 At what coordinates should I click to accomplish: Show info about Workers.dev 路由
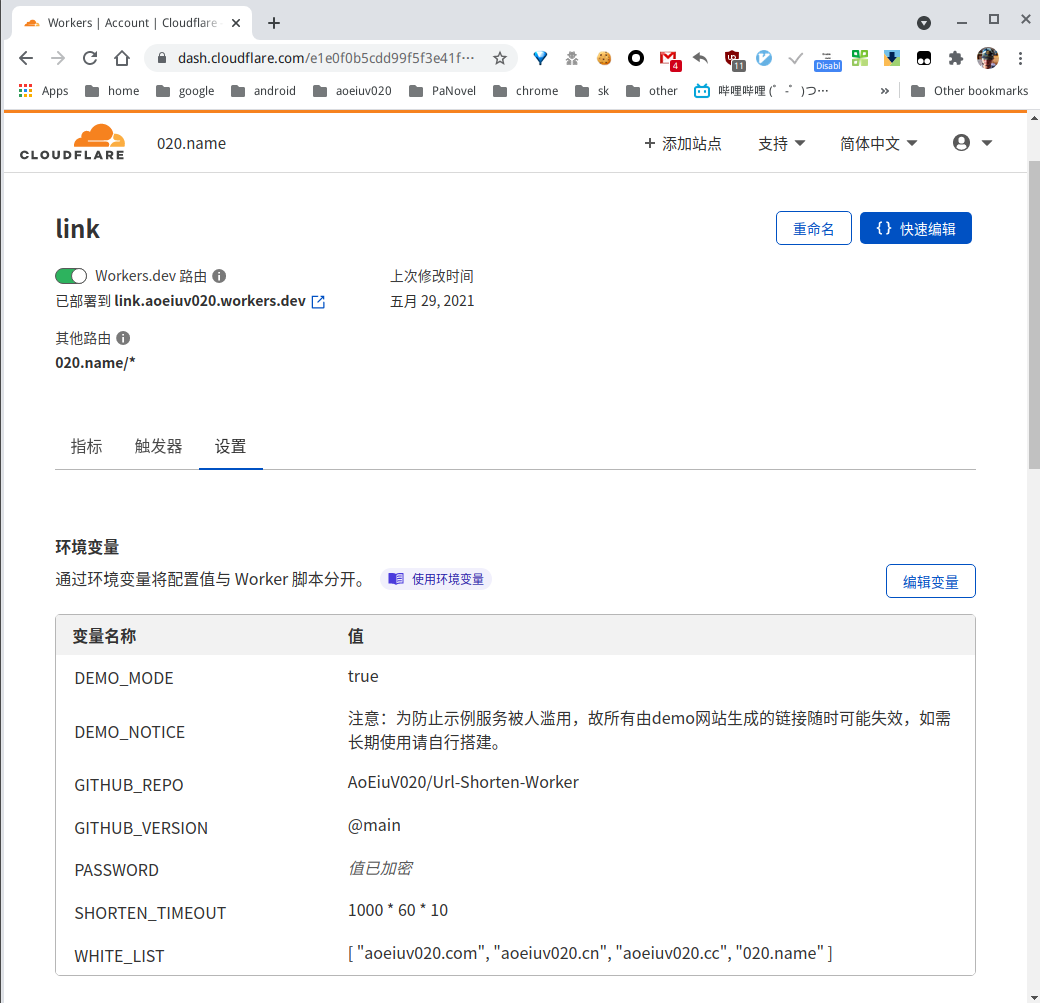point(219,276)
